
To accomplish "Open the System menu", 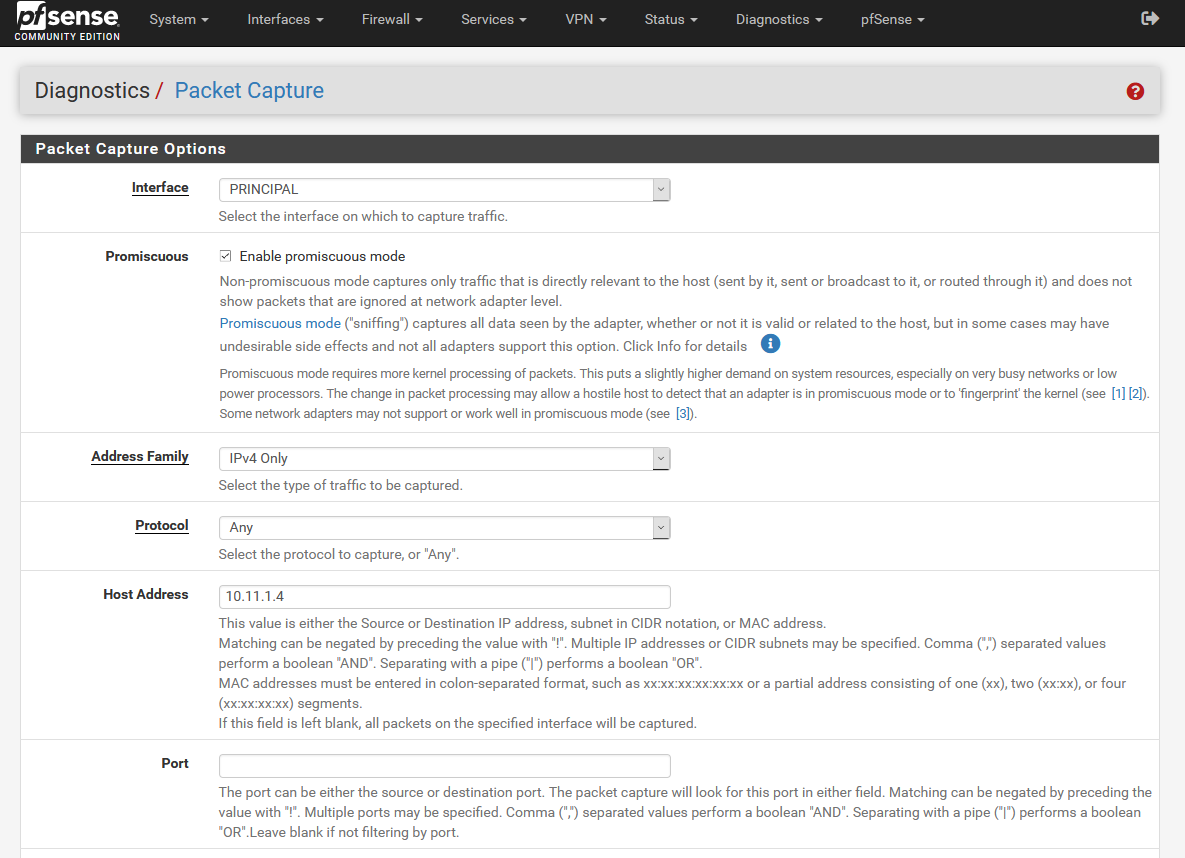I will [179, 19].
